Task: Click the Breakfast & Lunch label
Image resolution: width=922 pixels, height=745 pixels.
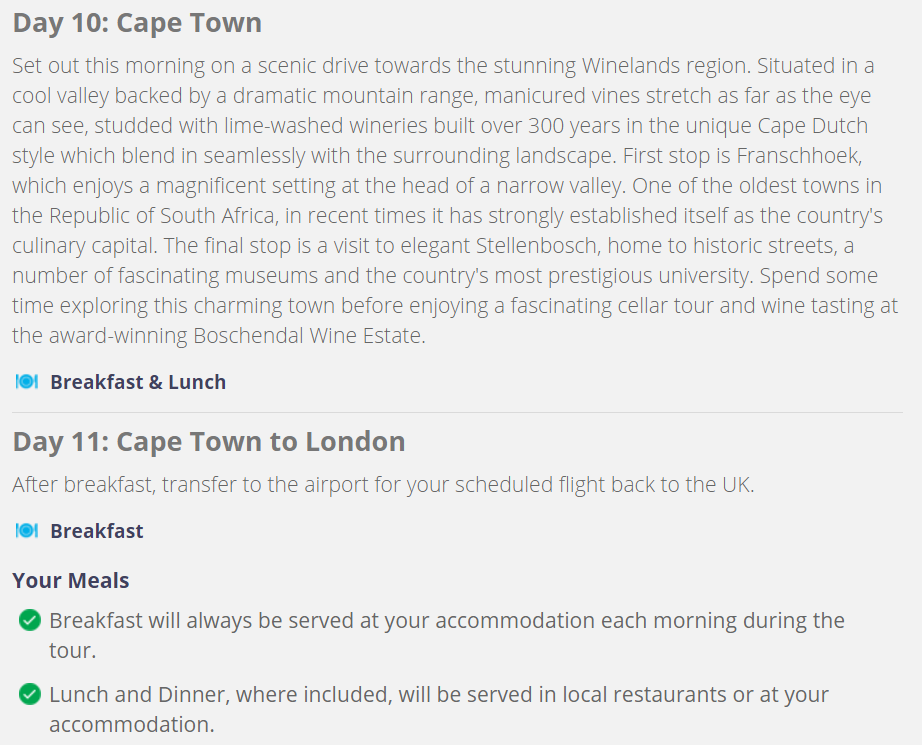Action: [x=138, y=382]
